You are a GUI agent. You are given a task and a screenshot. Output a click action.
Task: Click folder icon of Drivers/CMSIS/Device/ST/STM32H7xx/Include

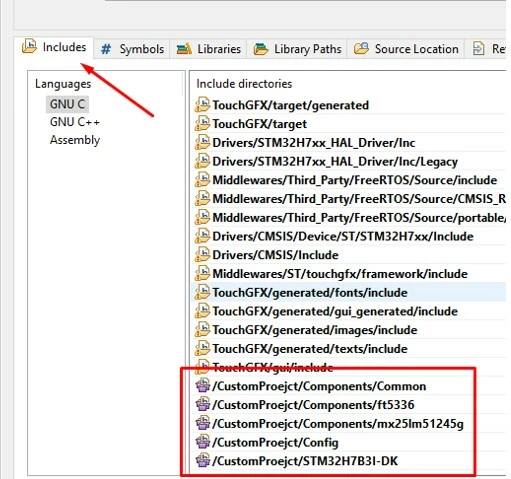[202, 236]
